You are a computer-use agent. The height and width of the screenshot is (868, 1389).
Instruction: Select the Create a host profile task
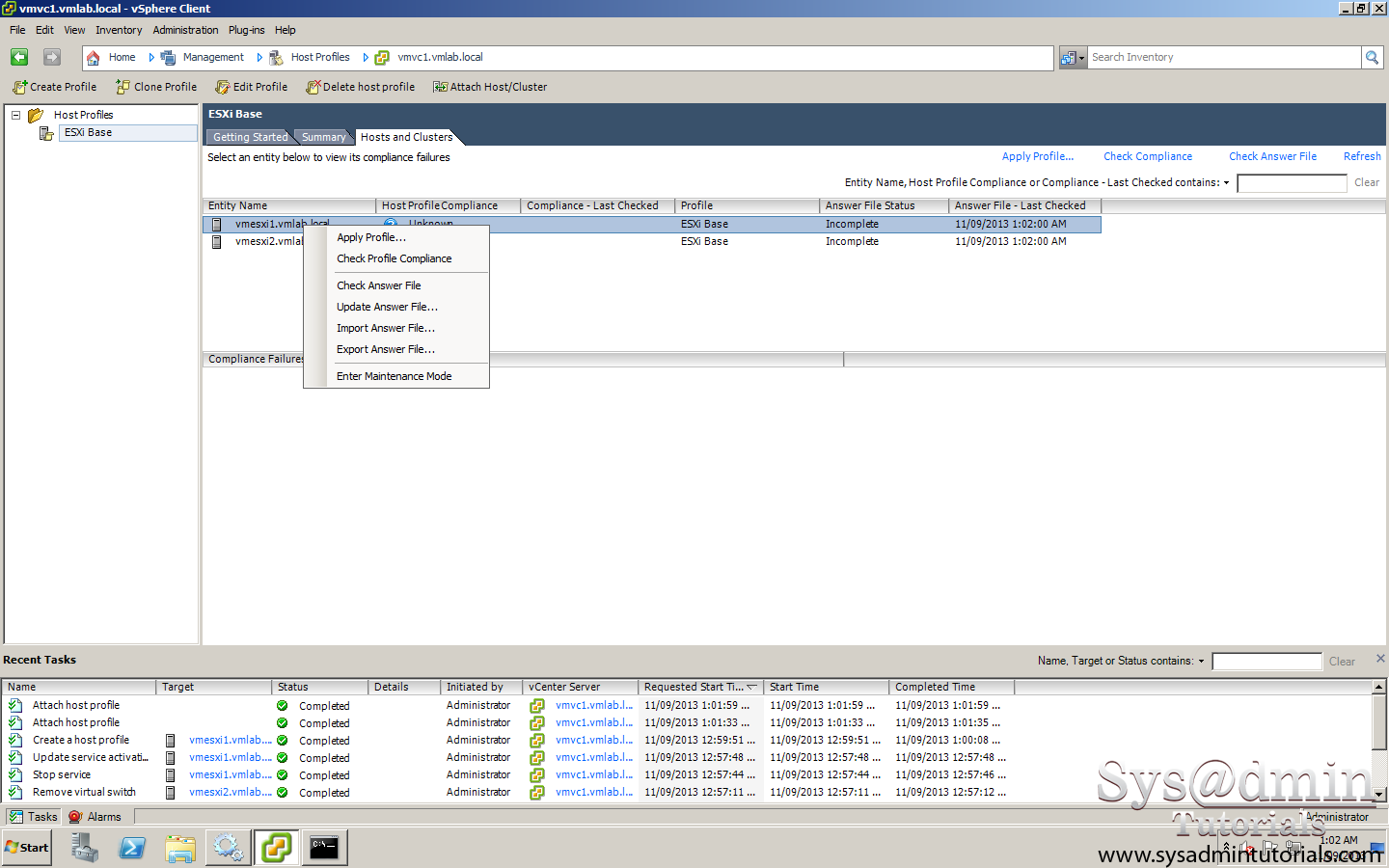pos(81,741)
